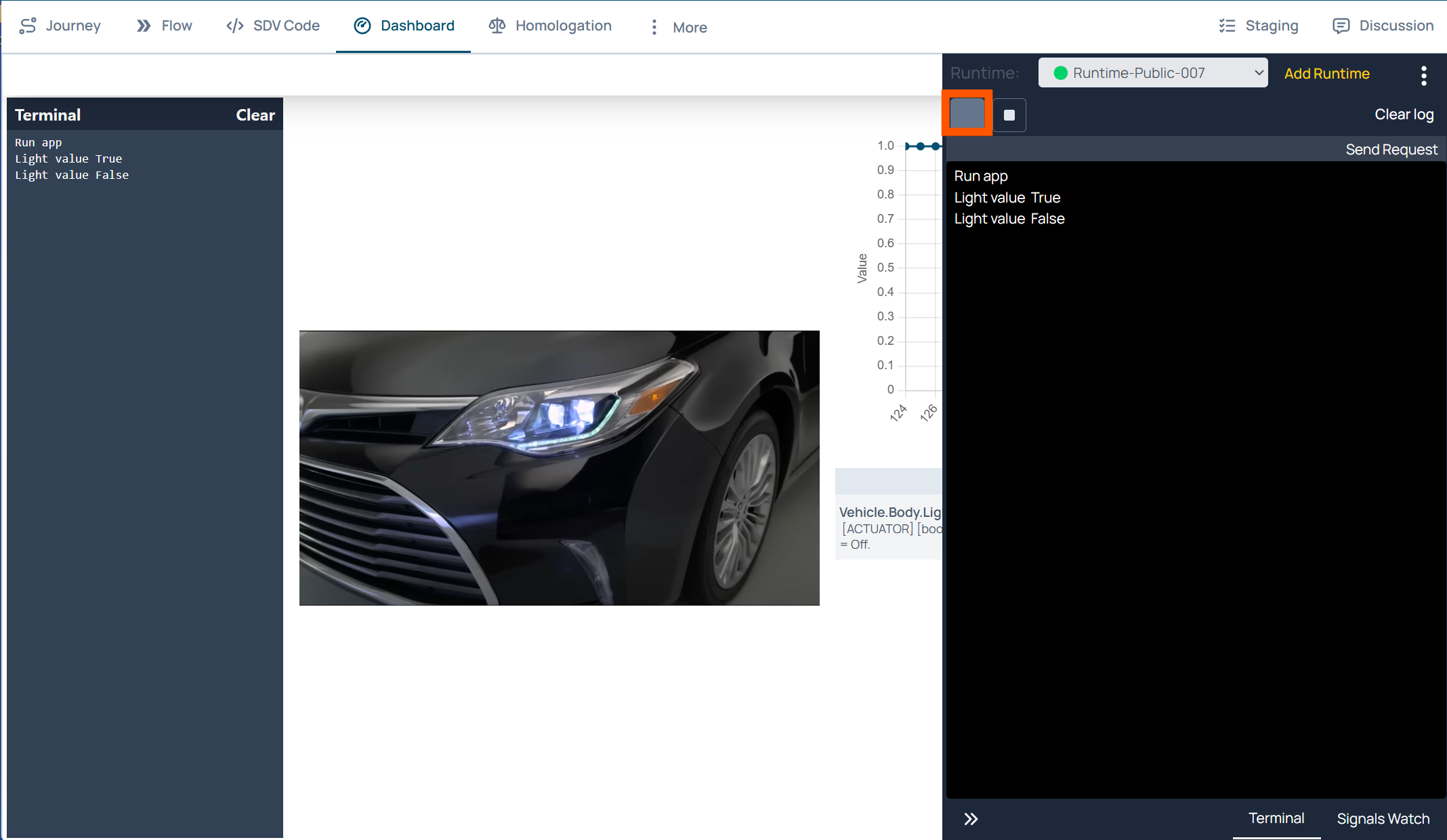Open the Dashboard tab
1447x840 pixels.
coord(404,26)
